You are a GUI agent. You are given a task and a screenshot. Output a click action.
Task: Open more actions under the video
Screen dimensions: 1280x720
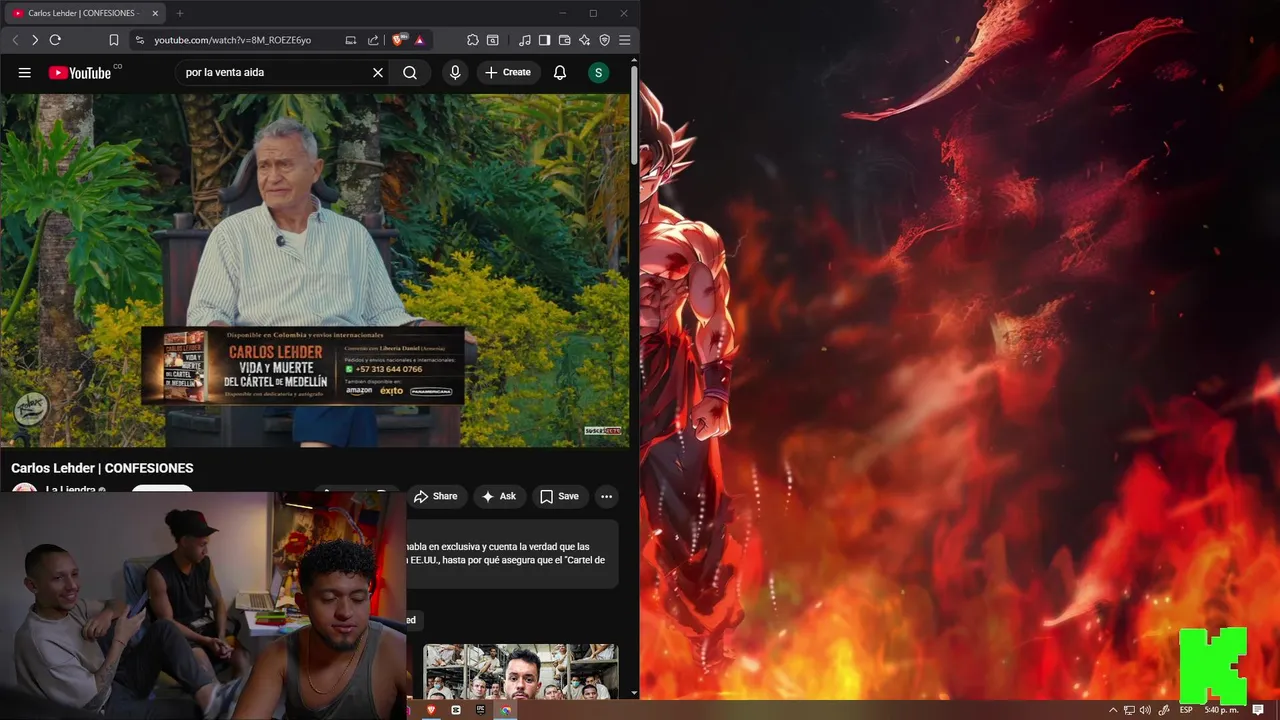[606, 496]
